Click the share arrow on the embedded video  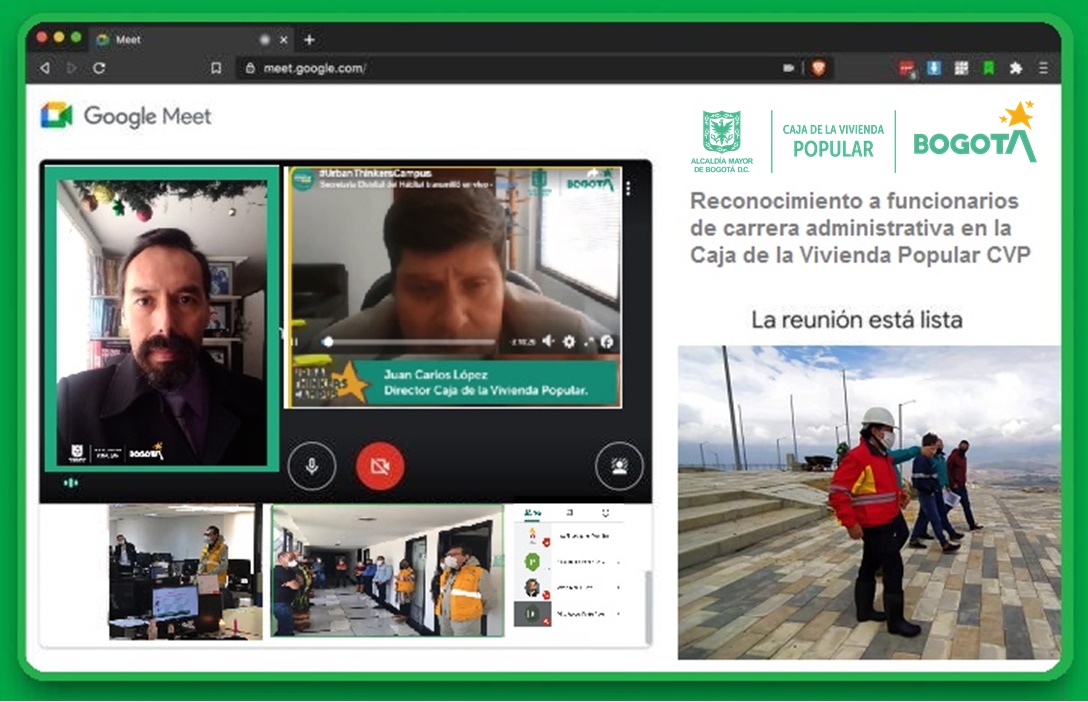593,173
